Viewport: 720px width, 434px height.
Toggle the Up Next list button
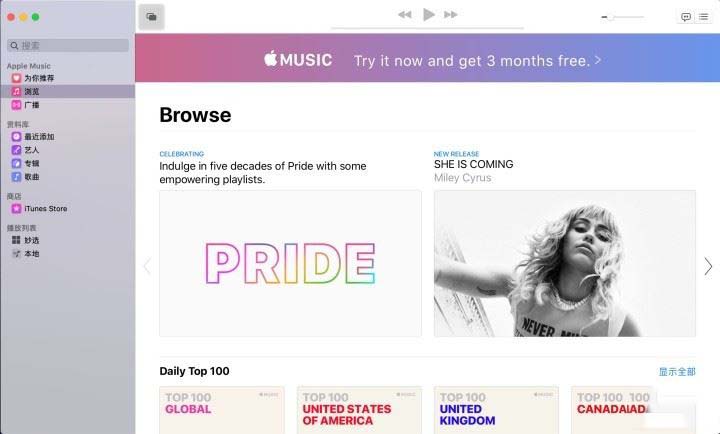point(703,17)
